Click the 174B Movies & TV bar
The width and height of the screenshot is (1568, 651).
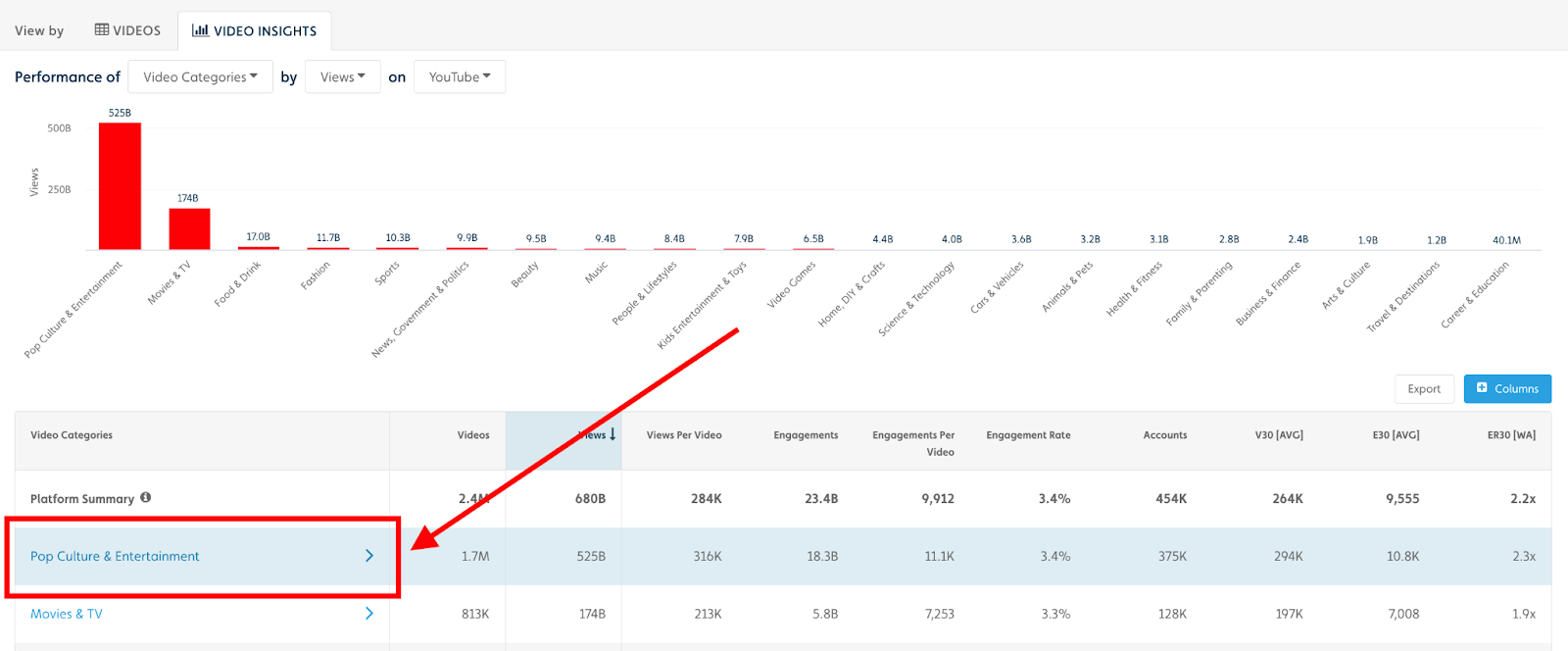pyautogui.click(x=189, y=228)
